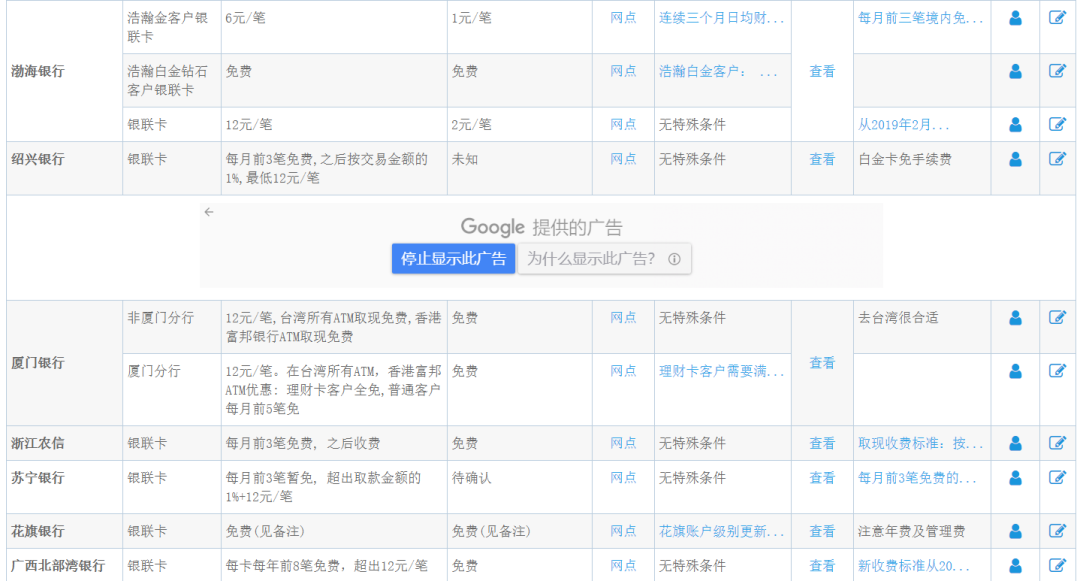Click edit icon in 非厦门分行 row
This screenshot has width=1080, height=581.
tap(1057, 317)
